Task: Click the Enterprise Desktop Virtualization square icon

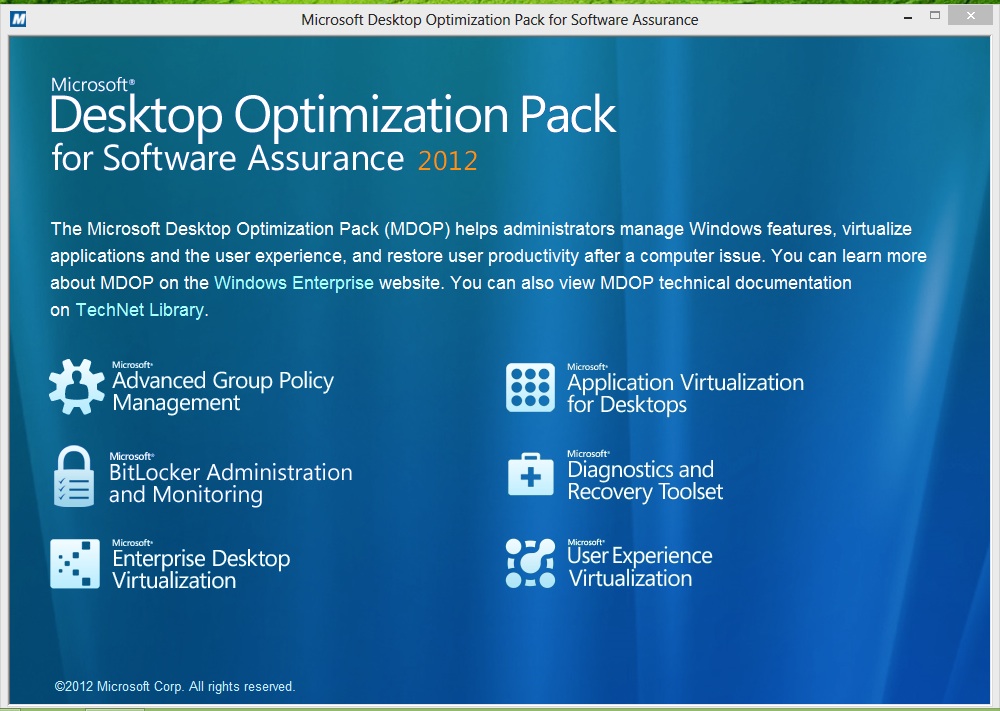Action: tap(75, 564)
